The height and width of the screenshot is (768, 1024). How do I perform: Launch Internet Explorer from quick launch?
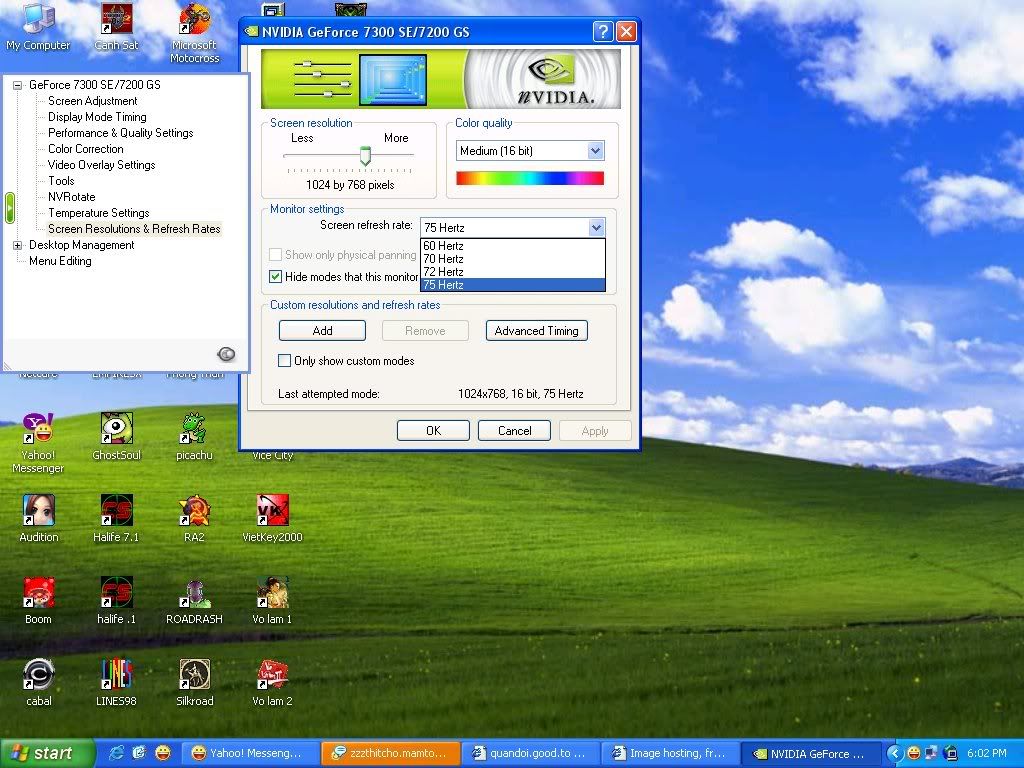[x=116, y=753]
